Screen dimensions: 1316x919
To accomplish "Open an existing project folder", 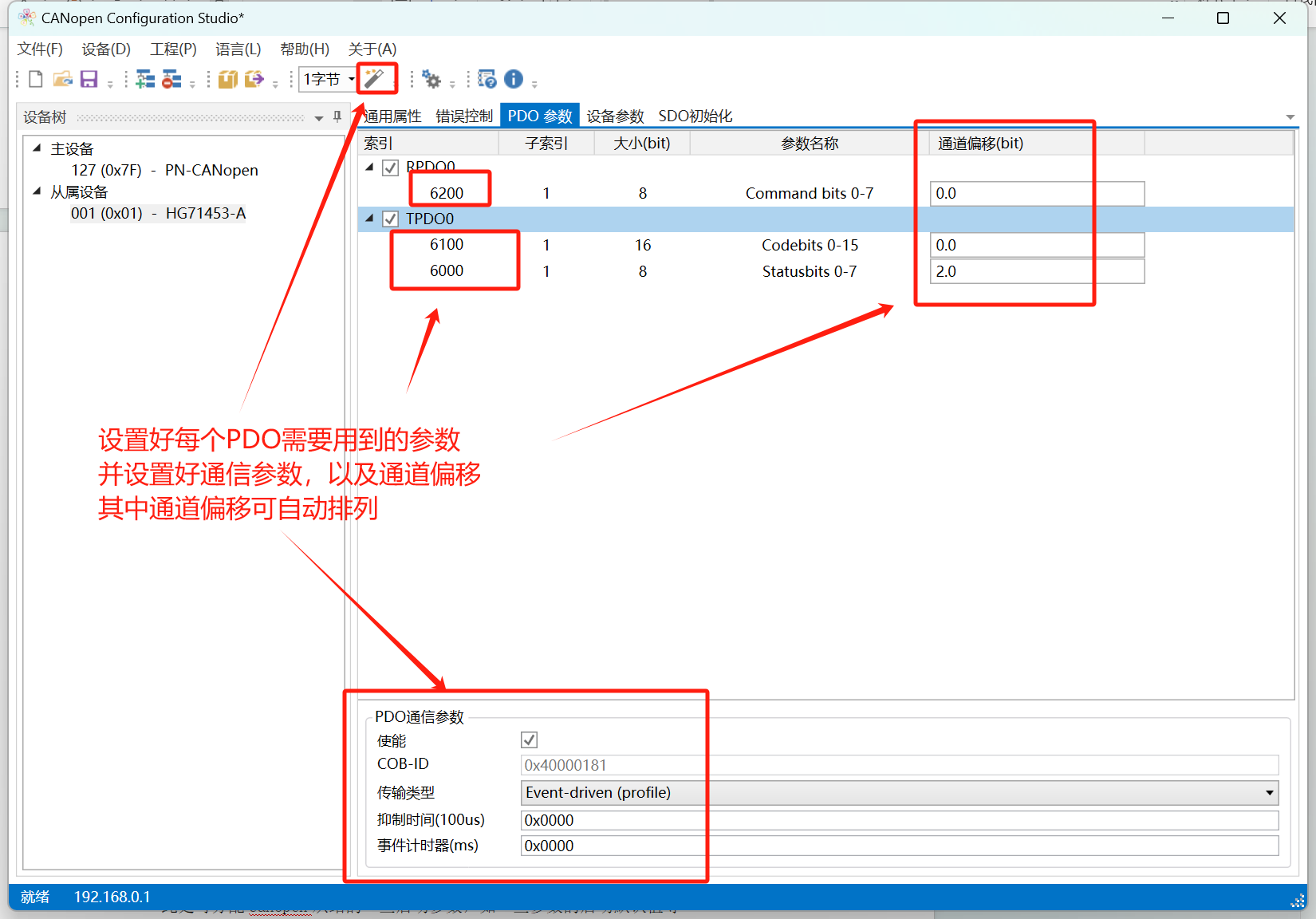I will click(x=62, y=79).
